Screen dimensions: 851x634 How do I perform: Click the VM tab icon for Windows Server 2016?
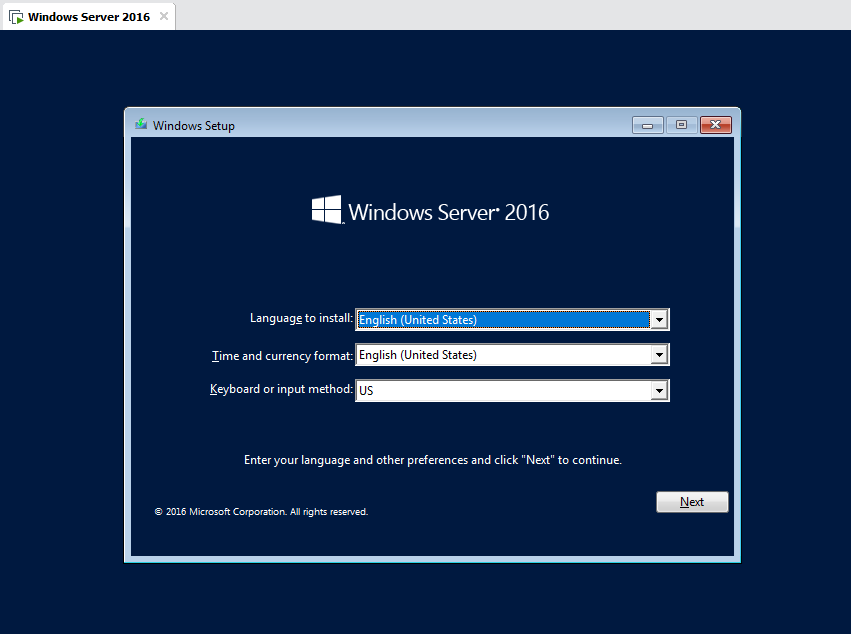(x=16, y=17)
